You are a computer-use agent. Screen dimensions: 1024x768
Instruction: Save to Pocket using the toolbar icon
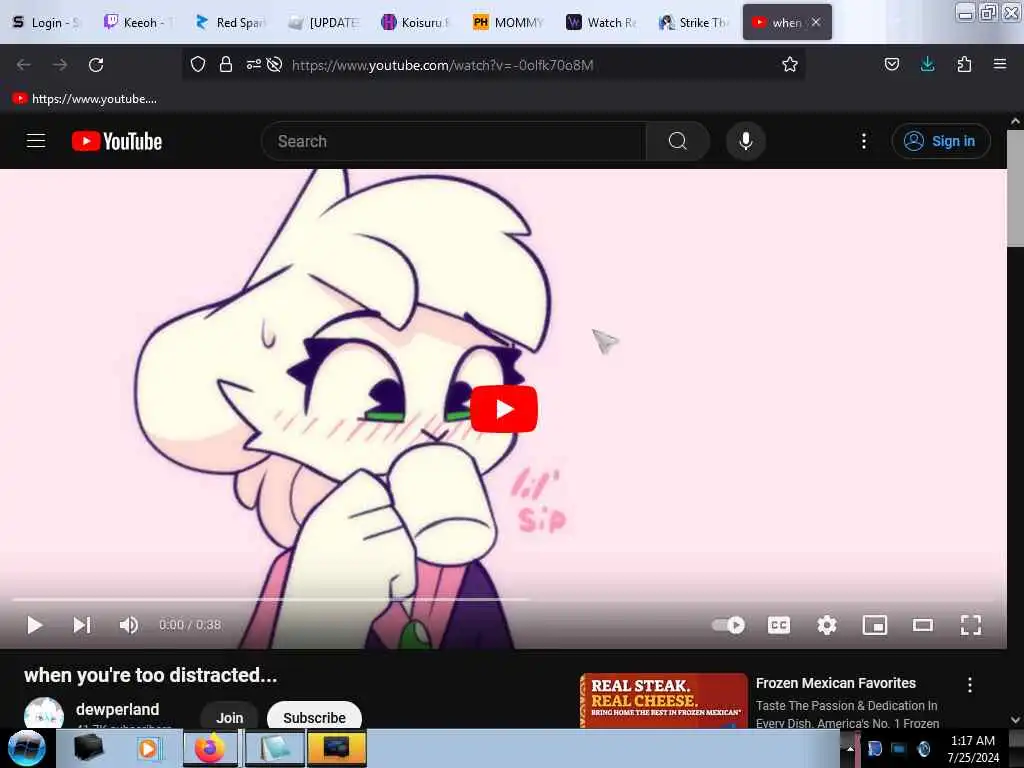tap(891, 64)
